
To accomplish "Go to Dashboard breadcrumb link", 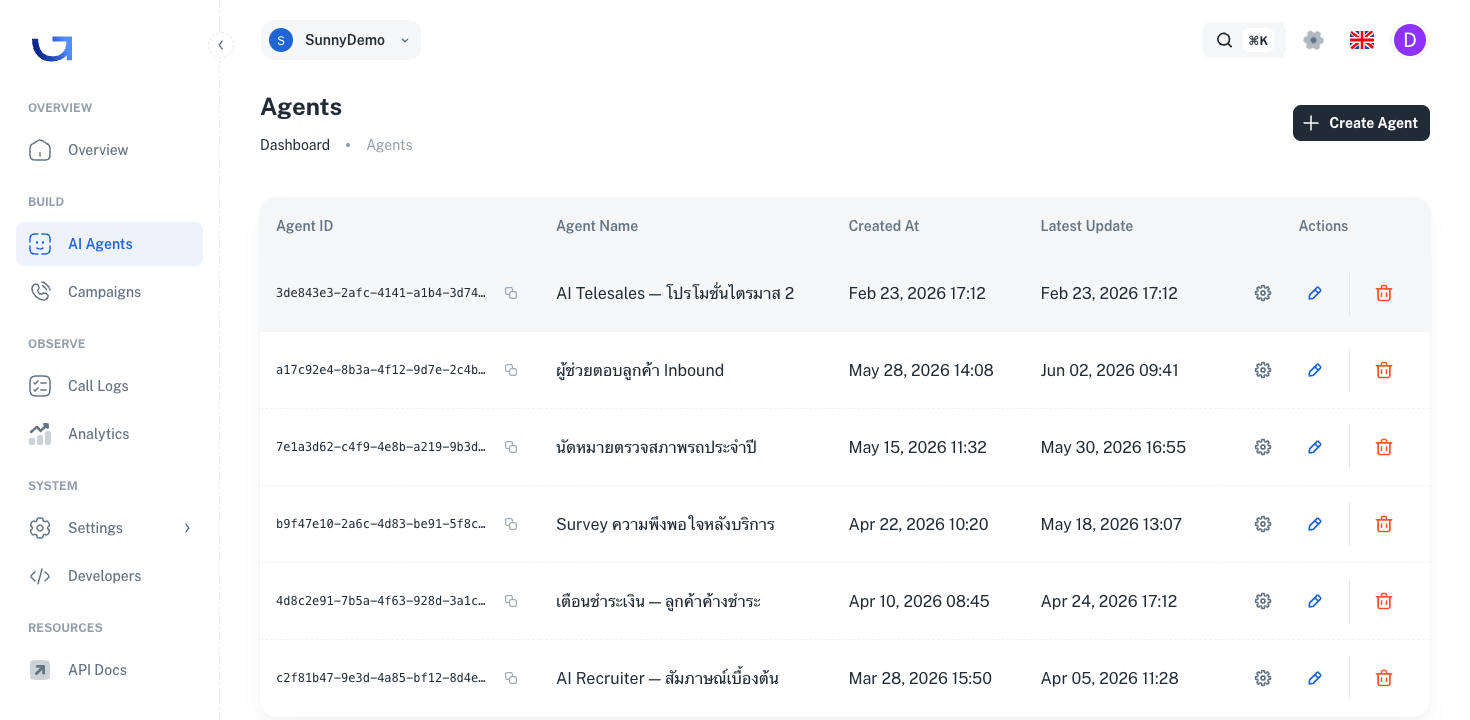I will click(295, 145).
